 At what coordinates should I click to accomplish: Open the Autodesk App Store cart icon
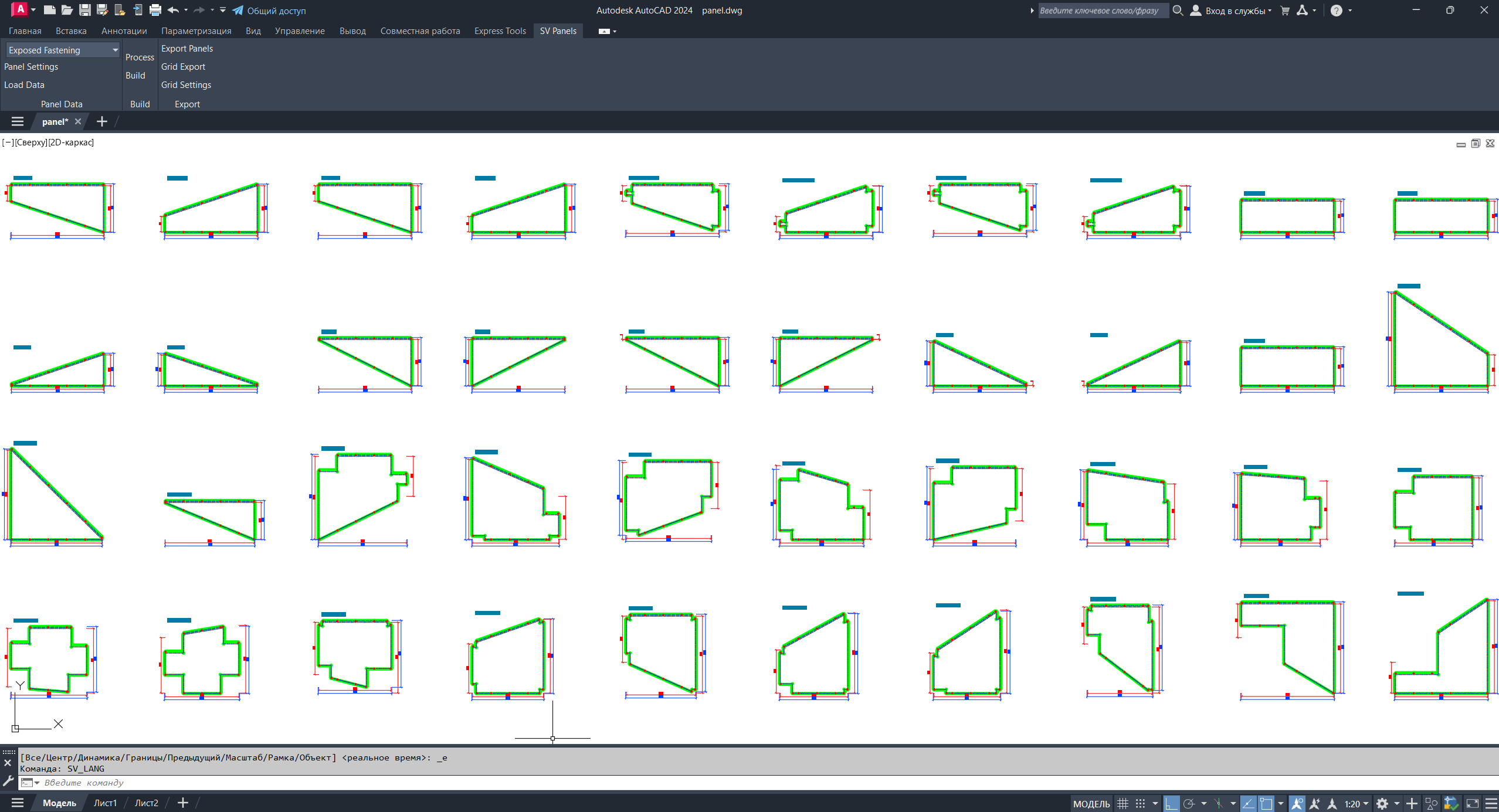pos(1285,11)
